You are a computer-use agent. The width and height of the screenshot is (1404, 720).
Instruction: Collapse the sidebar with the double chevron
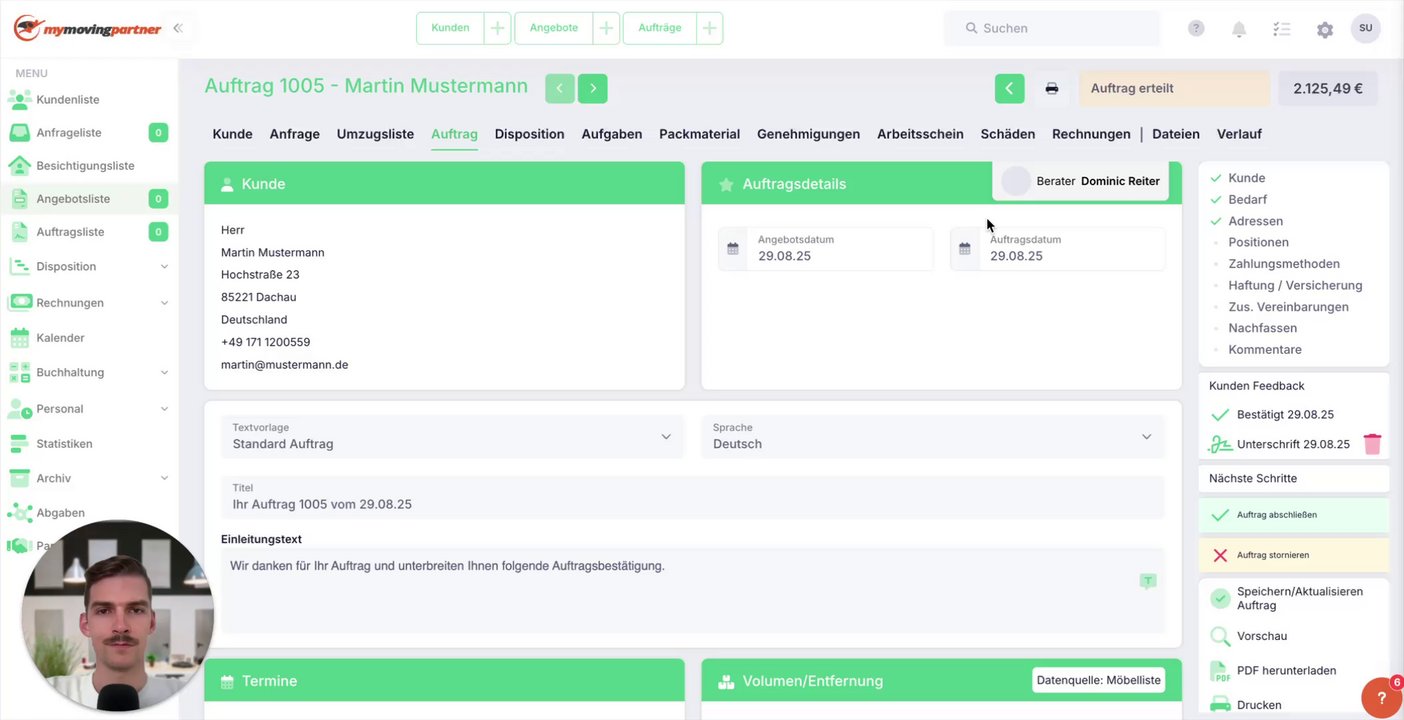point(178,28)
